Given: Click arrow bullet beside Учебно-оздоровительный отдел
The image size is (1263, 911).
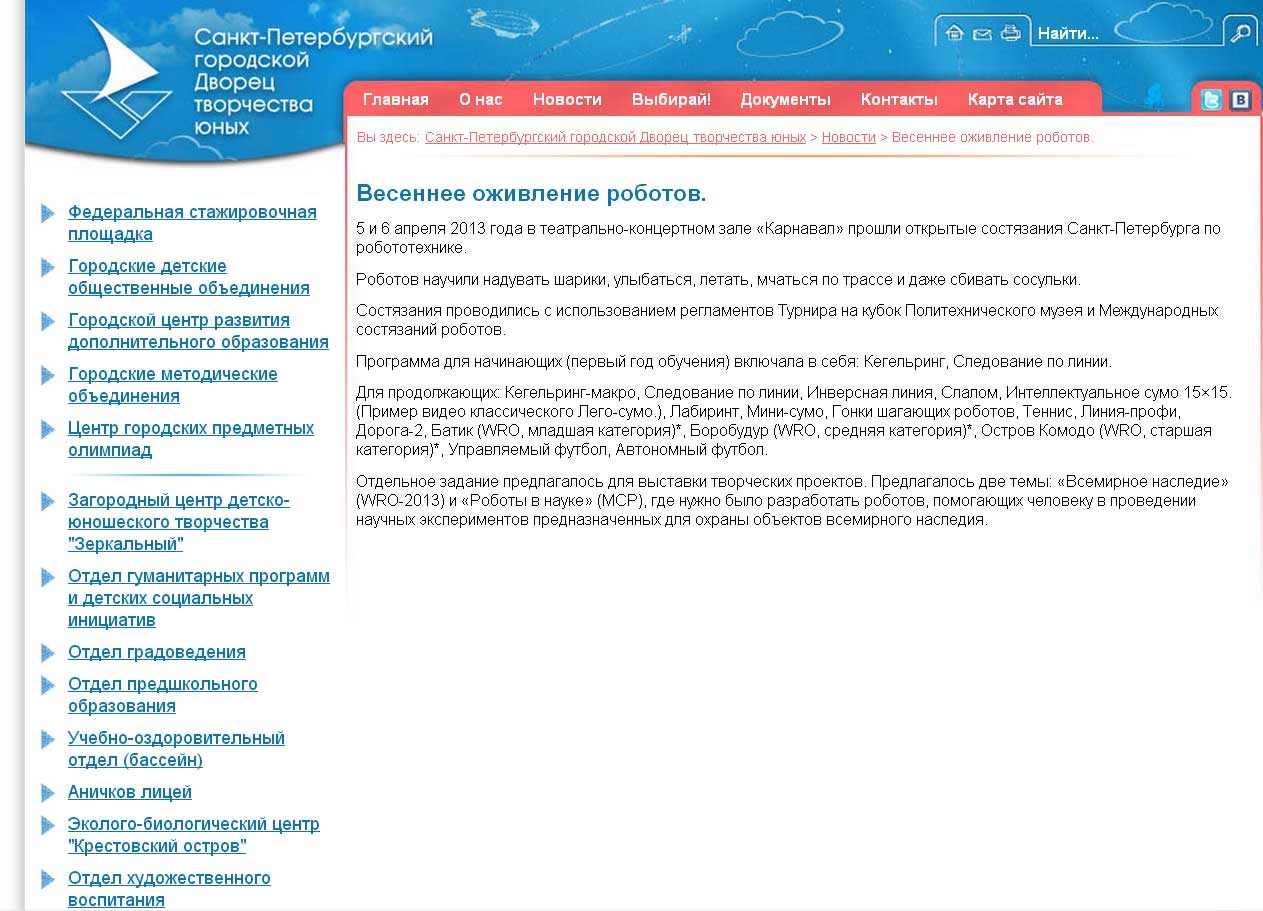Looking at the screenshot, I should click(x=48, y=739).
